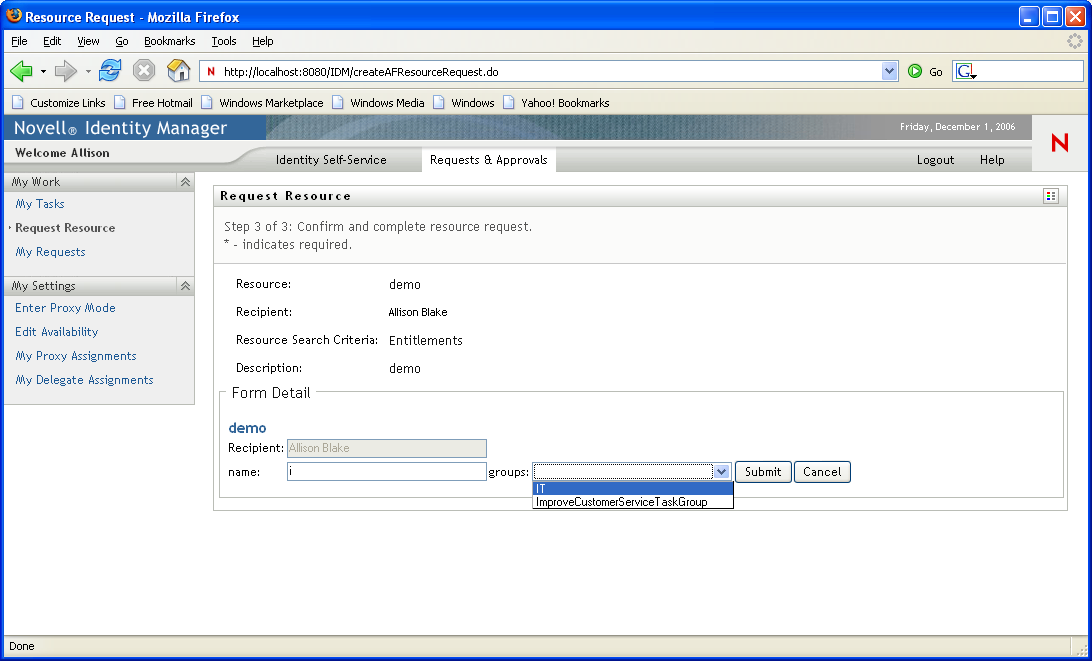Click the Logout link
The width and height of the screenshot is (1092, 661).
tap(935, 160)
